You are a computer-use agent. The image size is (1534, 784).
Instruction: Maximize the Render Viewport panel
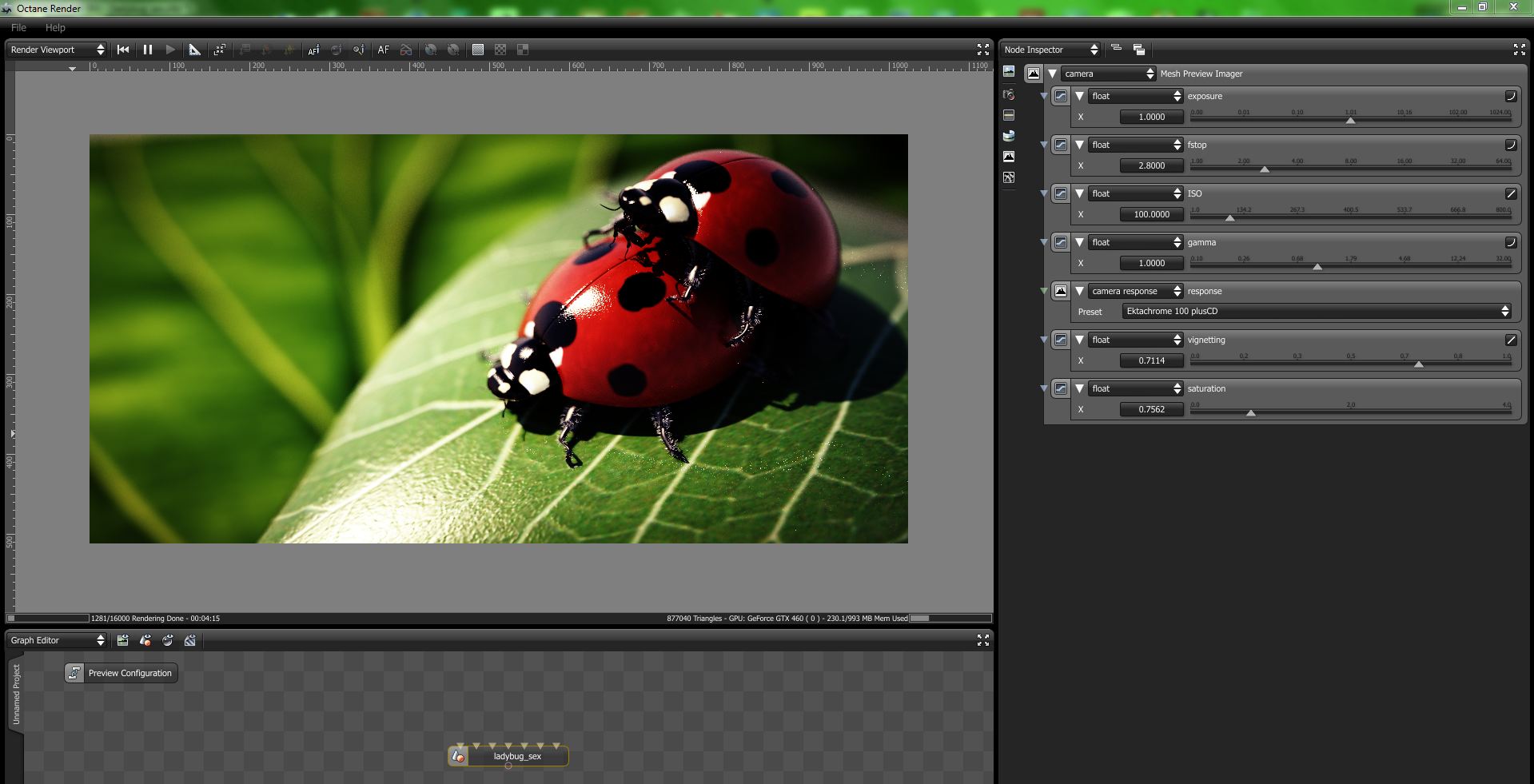(x=982, y=50)
